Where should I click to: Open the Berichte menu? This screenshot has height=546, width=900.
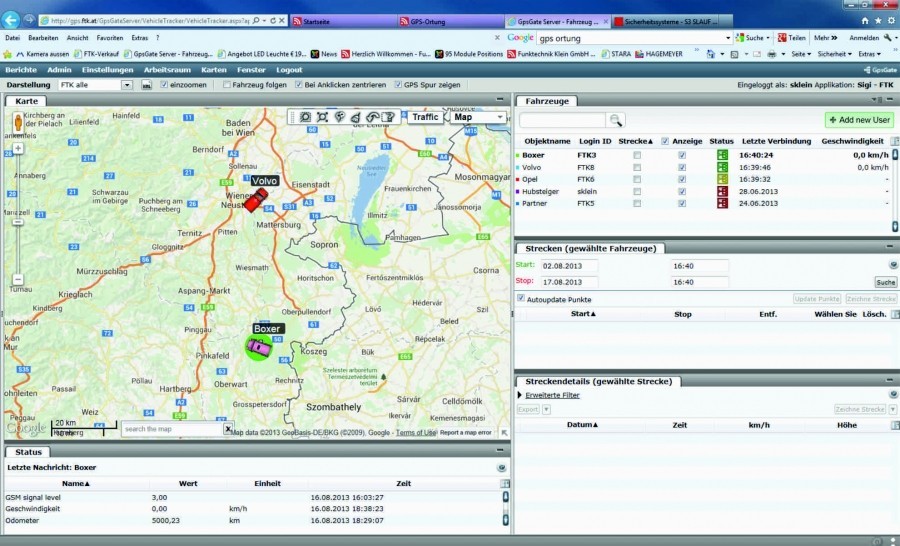pyautogui.click(x=21, y=70)
